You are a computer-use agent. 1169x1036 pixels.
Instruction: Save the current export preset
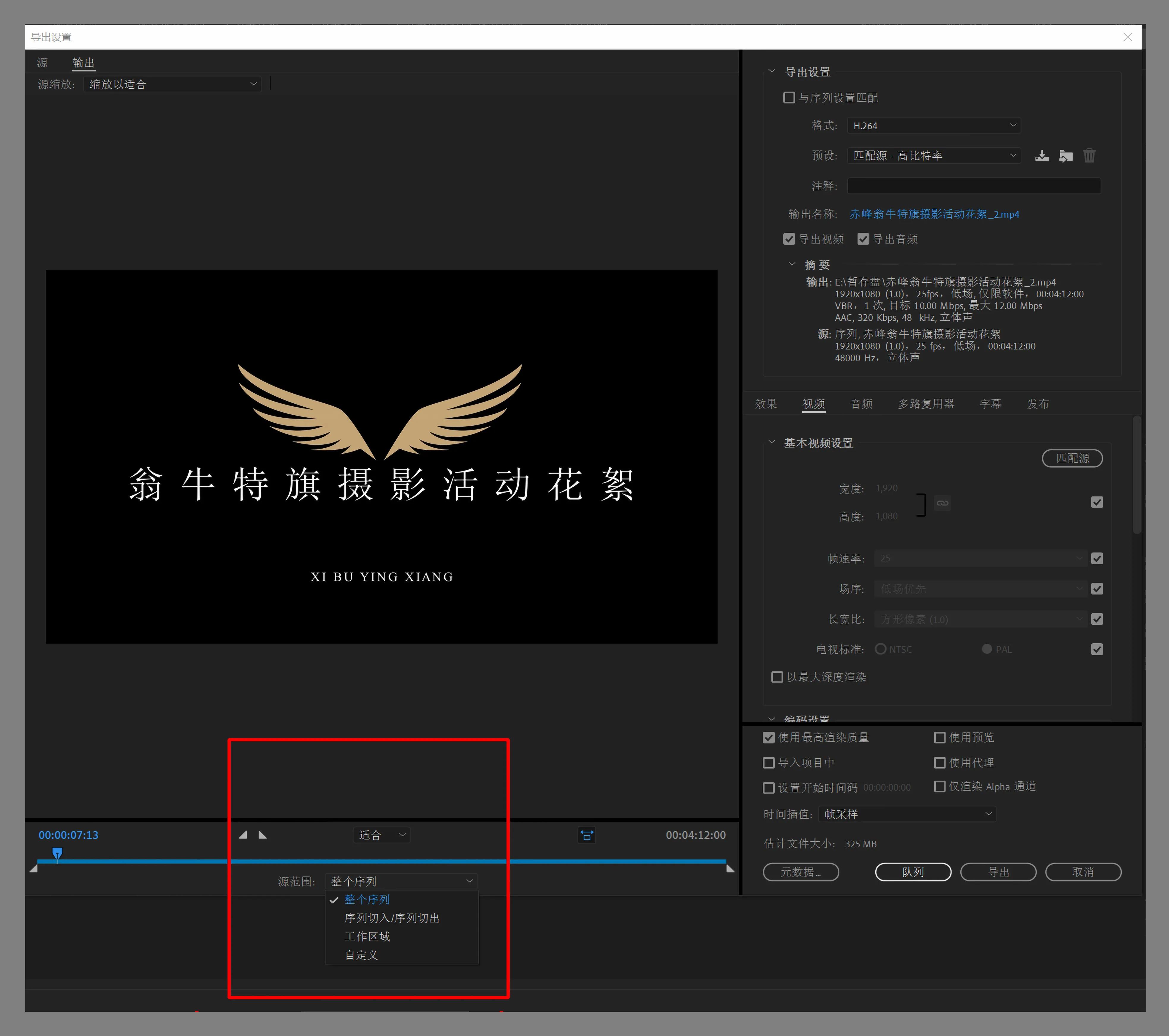coord(1042,155)
